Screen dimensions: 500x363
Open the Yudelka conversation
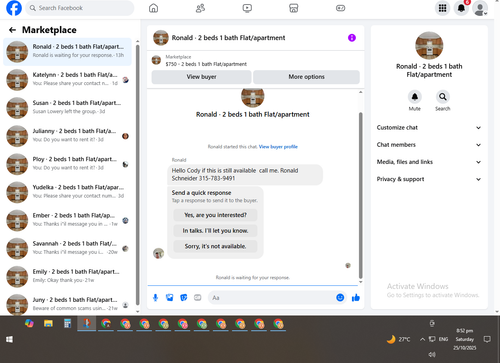(x=67, y=192)
